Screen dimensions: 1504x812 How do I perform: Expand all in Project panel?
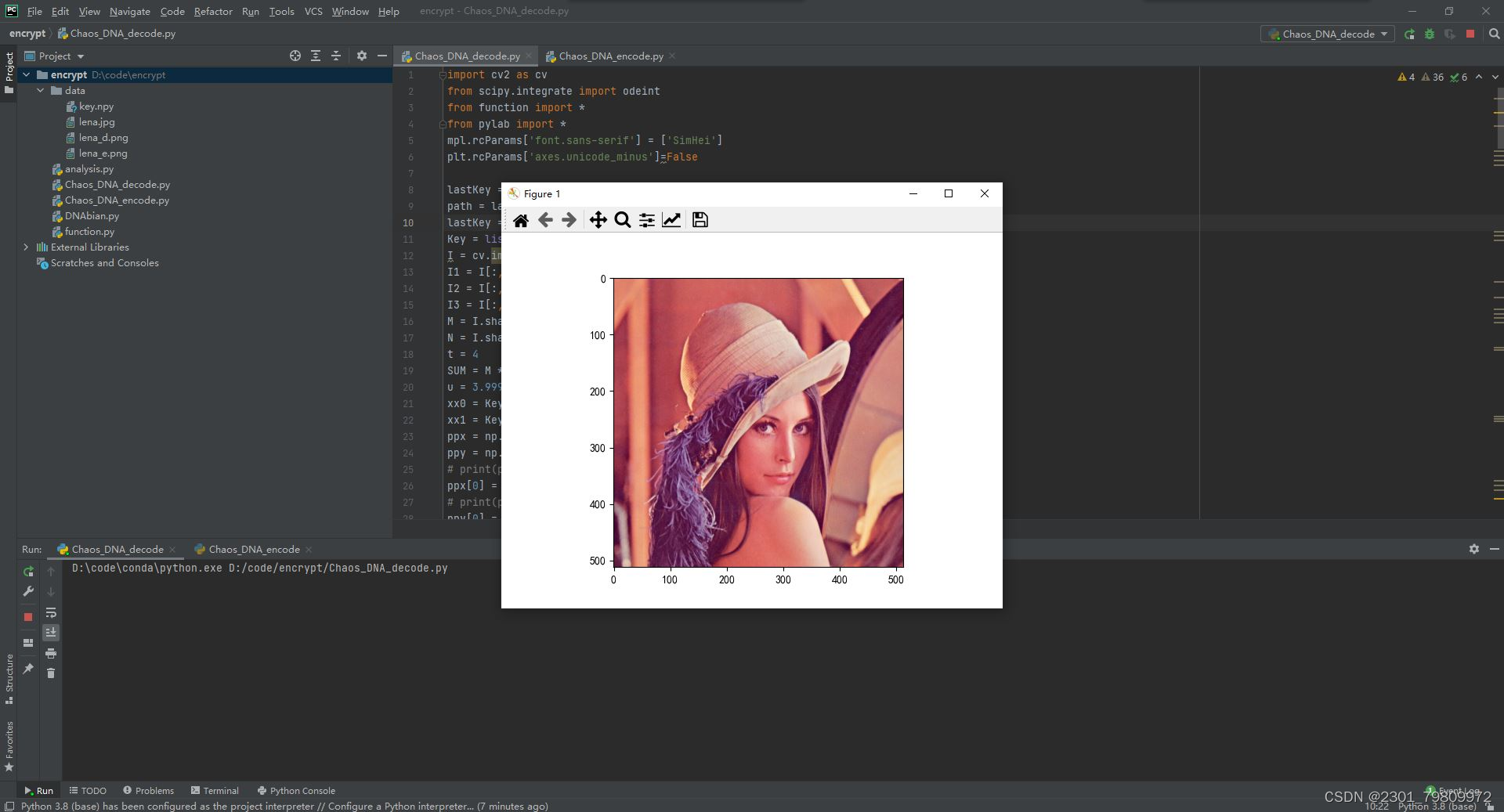[x=316, y=56]
